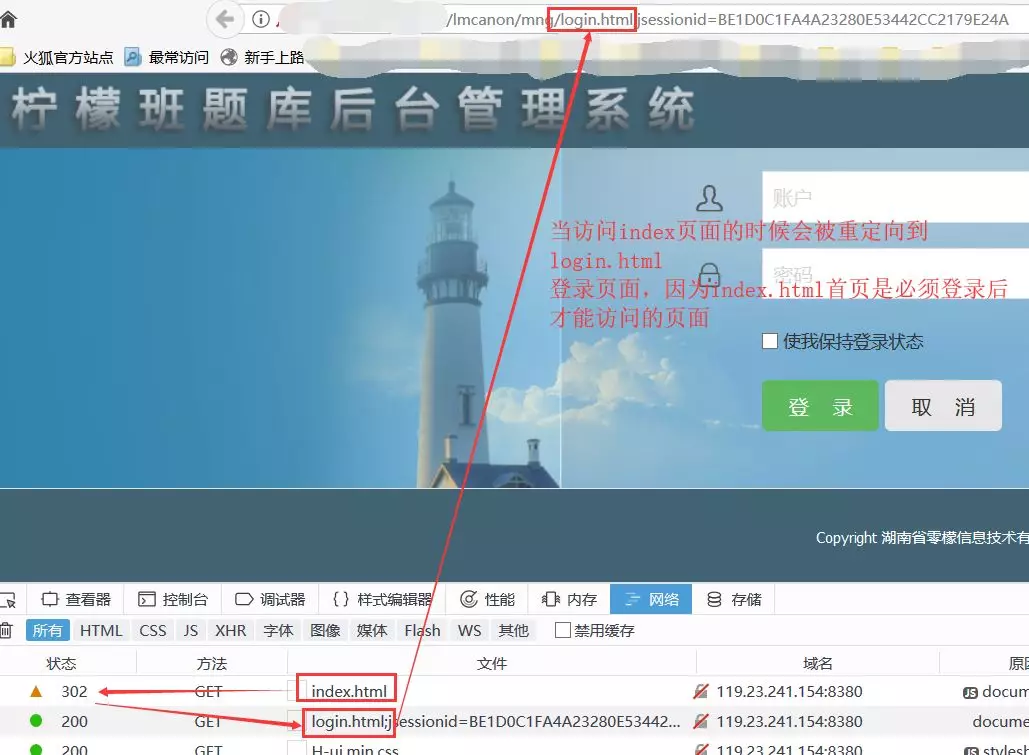The height and width of the screenshot is (755, 1029).
Task: Open the 存储 storage tab
Action: (x=734, y=600)
